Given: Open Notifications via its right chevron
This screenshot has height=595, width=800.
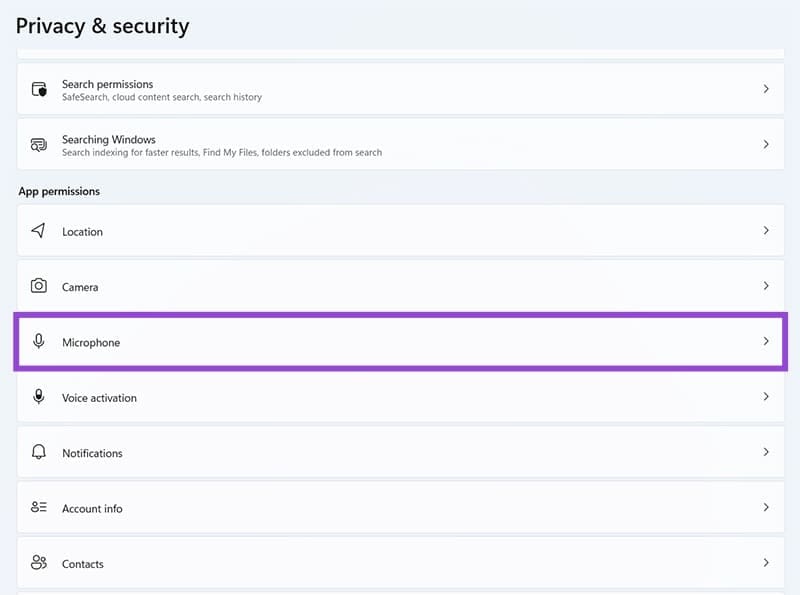Looking at the screenshot, I should (x=766, y=452).
